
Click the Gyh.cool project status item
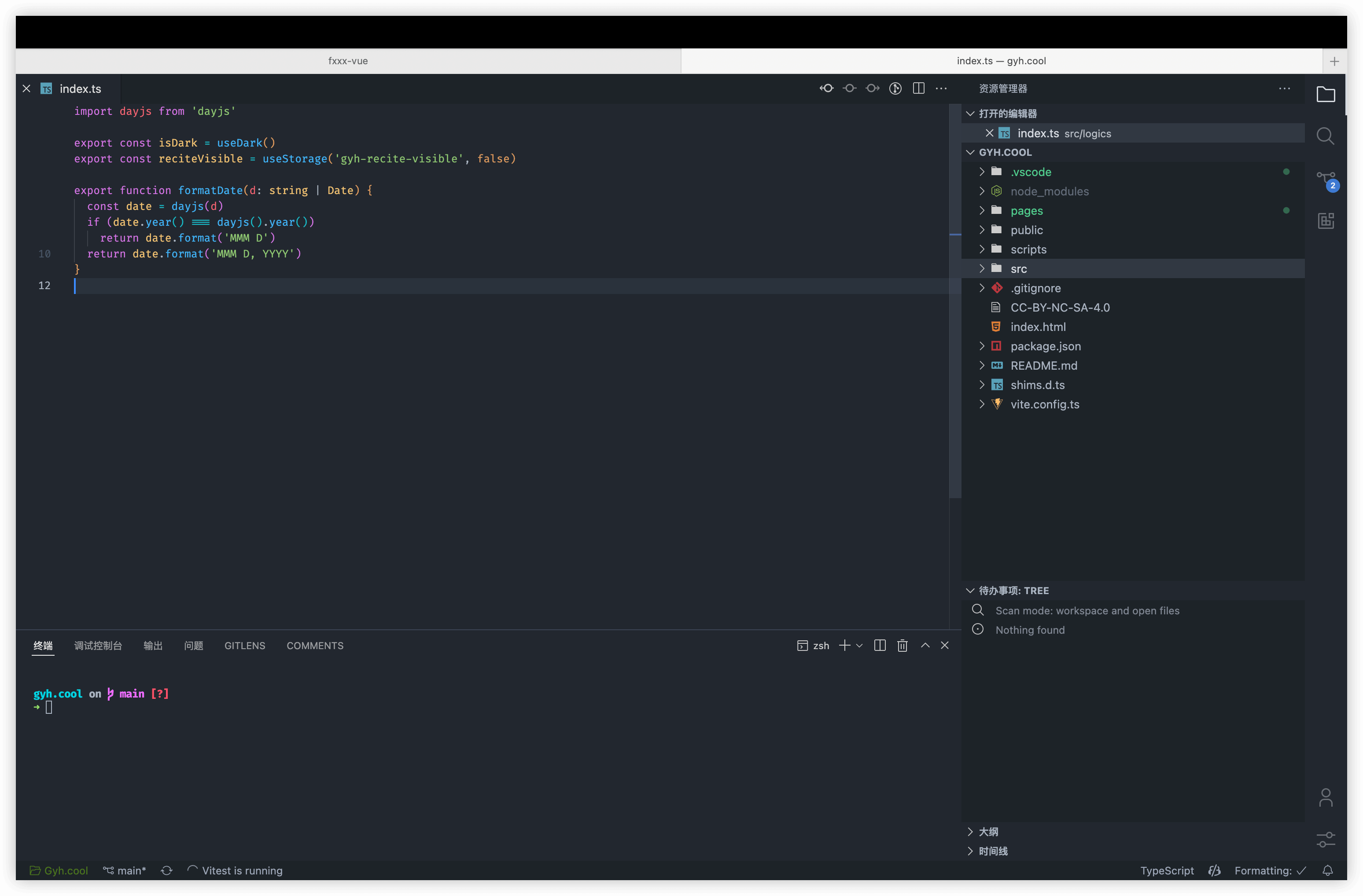59,870
